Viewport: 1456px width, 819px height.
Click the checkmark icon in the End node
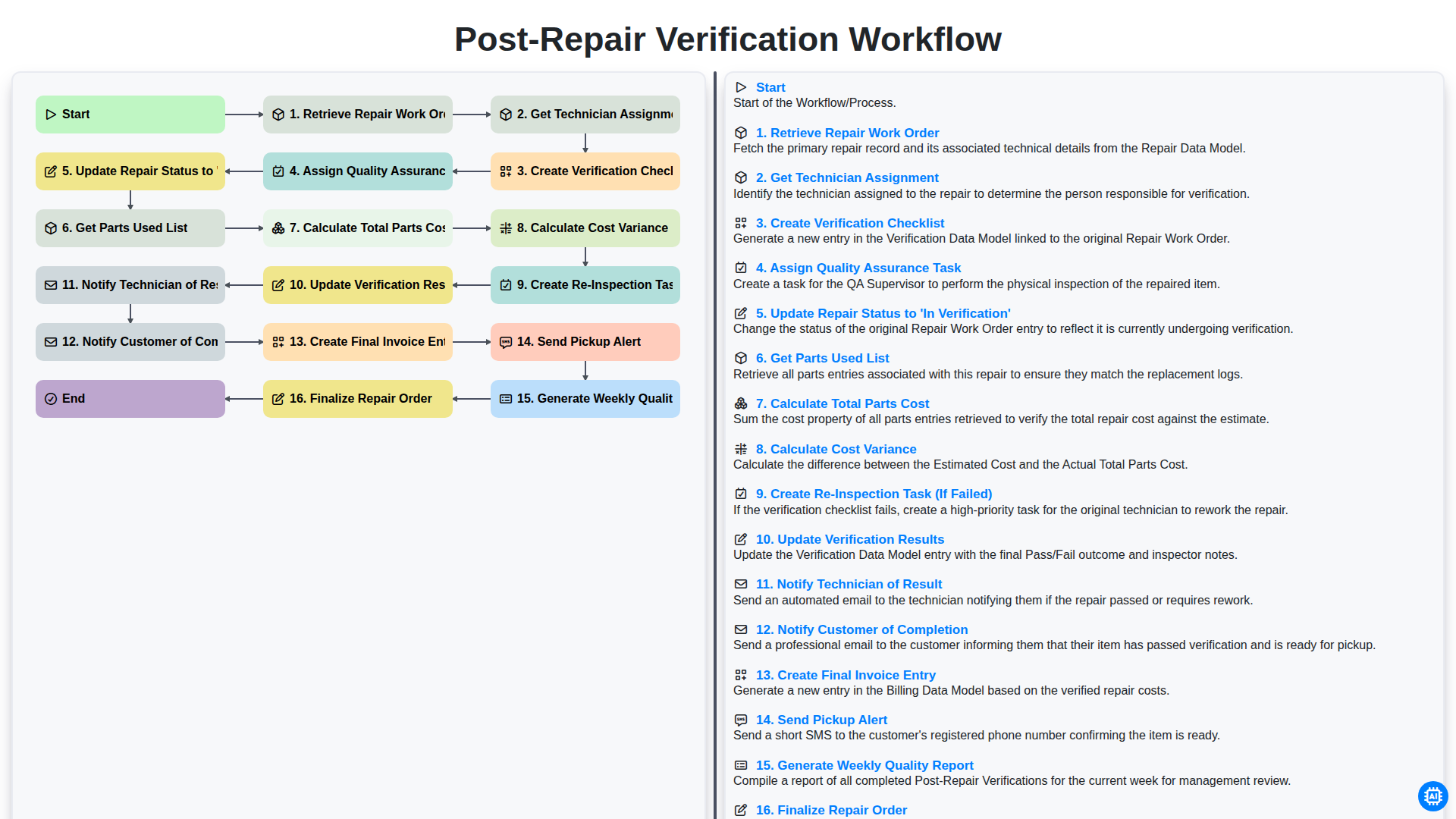point(51,399)
